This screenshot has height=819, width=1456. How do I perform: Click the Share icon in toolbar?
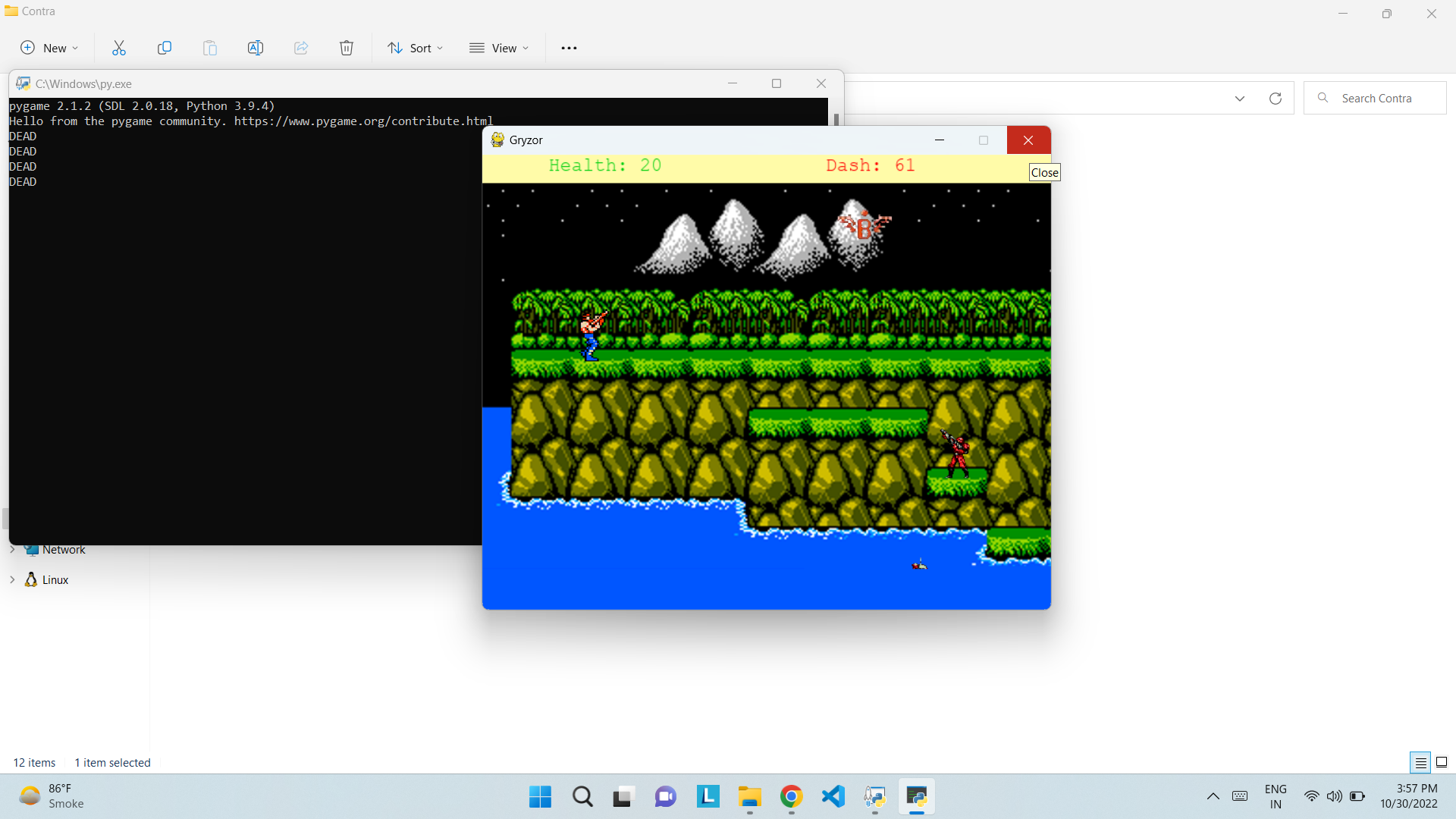tap(301, 48)
